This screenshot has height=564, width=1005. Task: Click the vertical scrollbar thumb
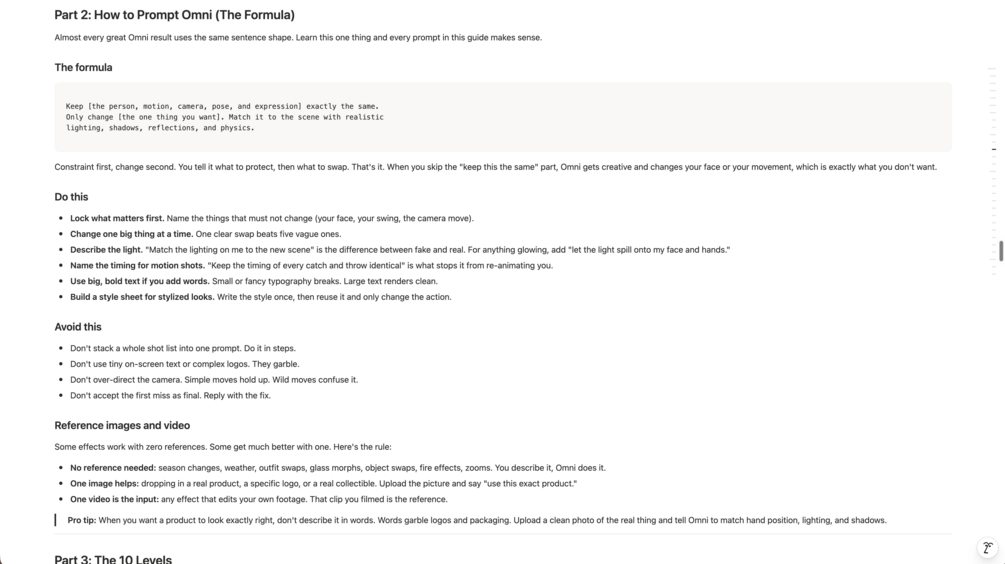coord(1001,251)
